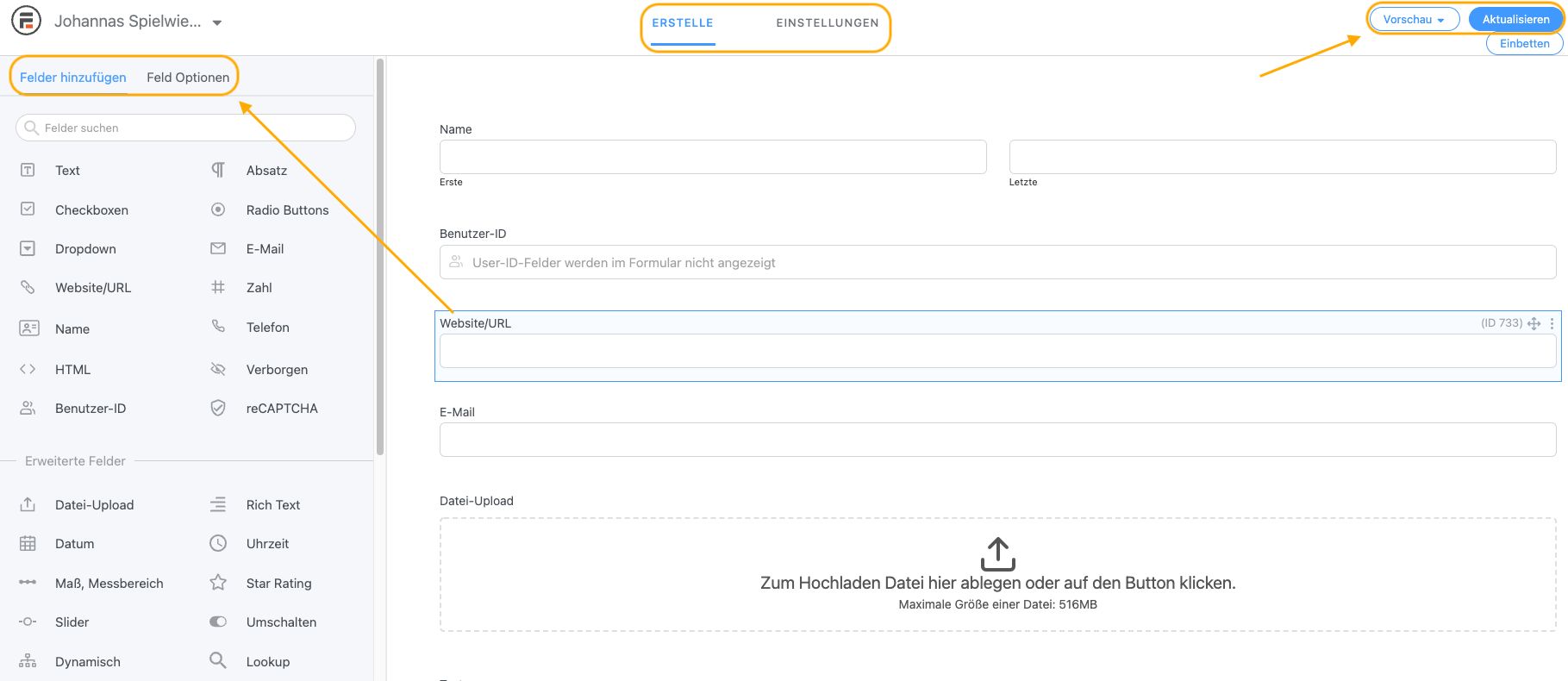
Task: Expand the Vorschau dropdown button
Action: [1414, 20]
